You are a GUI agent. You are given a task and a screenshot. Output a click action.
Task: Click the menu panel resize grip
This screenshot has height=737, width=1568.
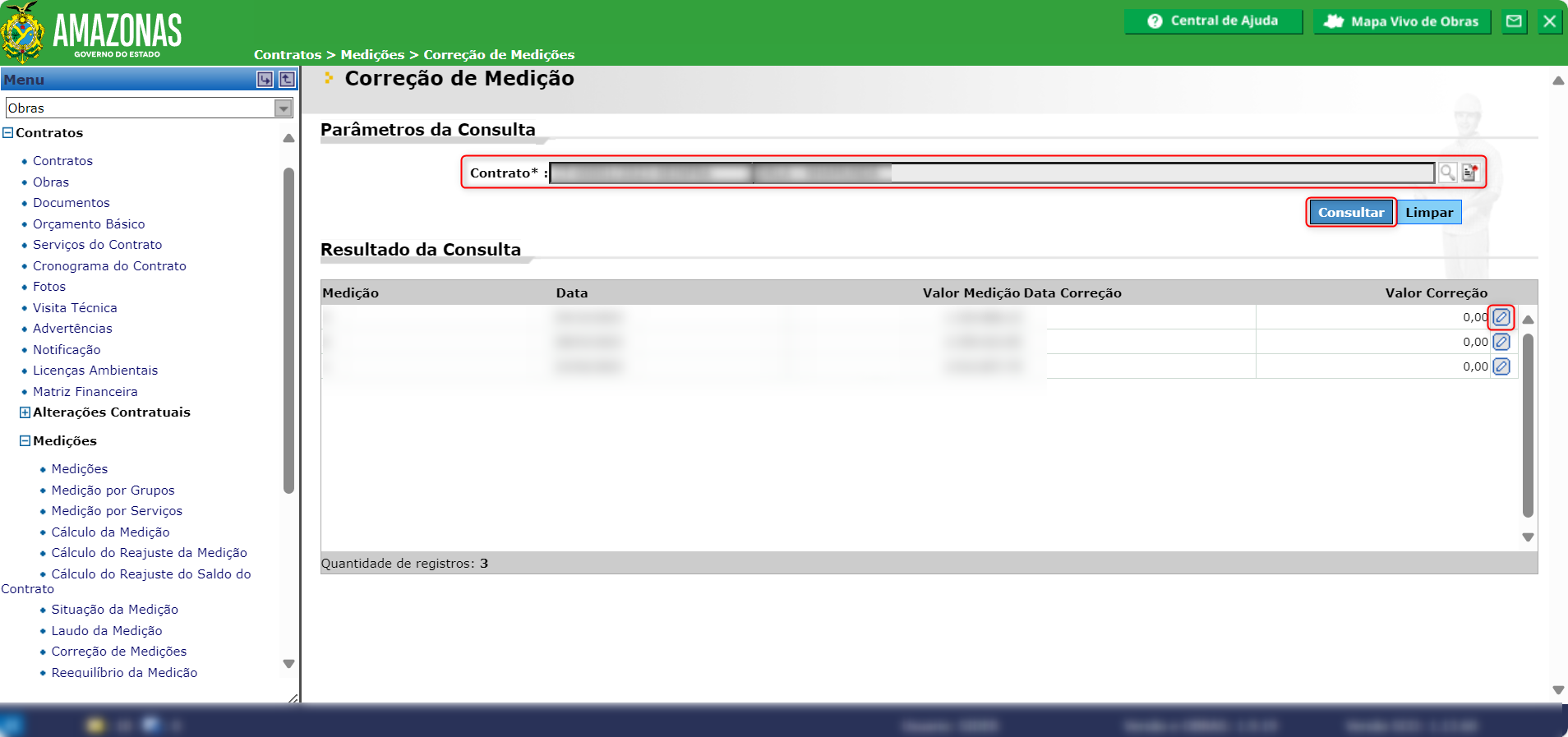tap(293, 698)
